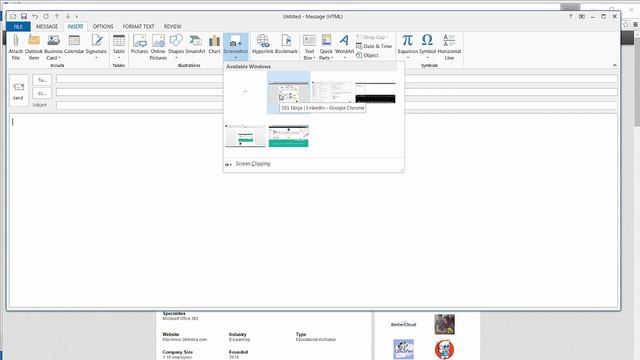Open the Business Card dropdown
640x360 pixels.
tap(53, 47)
